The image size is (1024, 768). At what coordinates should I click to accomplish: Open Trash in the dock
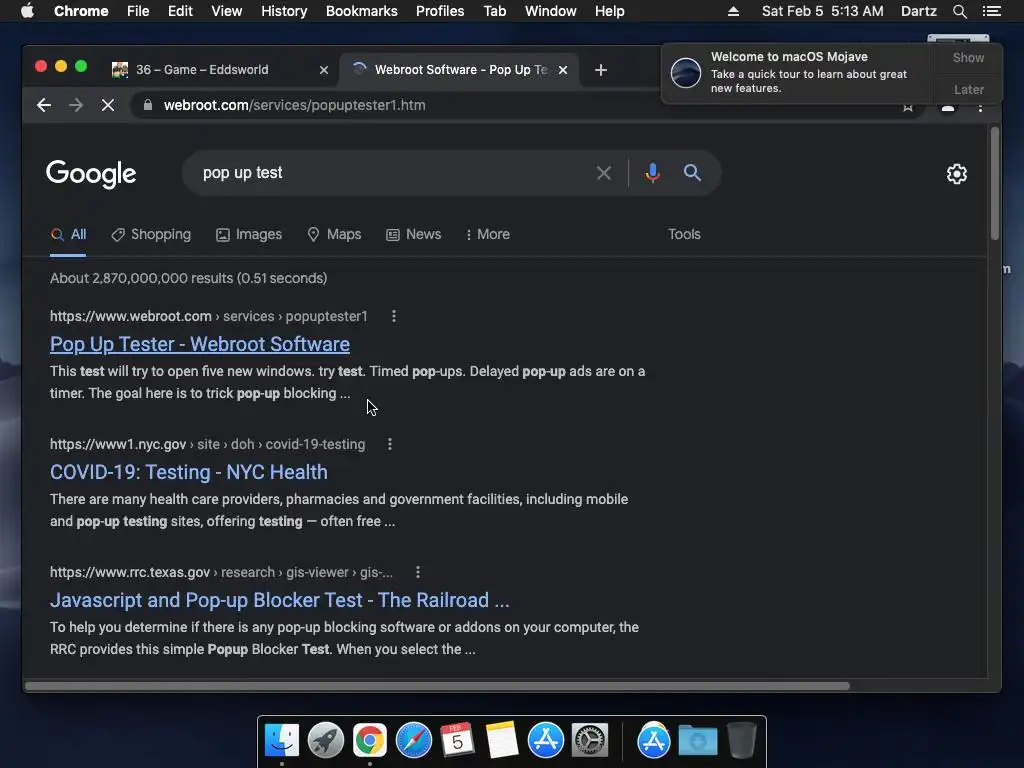pos(742,741)
